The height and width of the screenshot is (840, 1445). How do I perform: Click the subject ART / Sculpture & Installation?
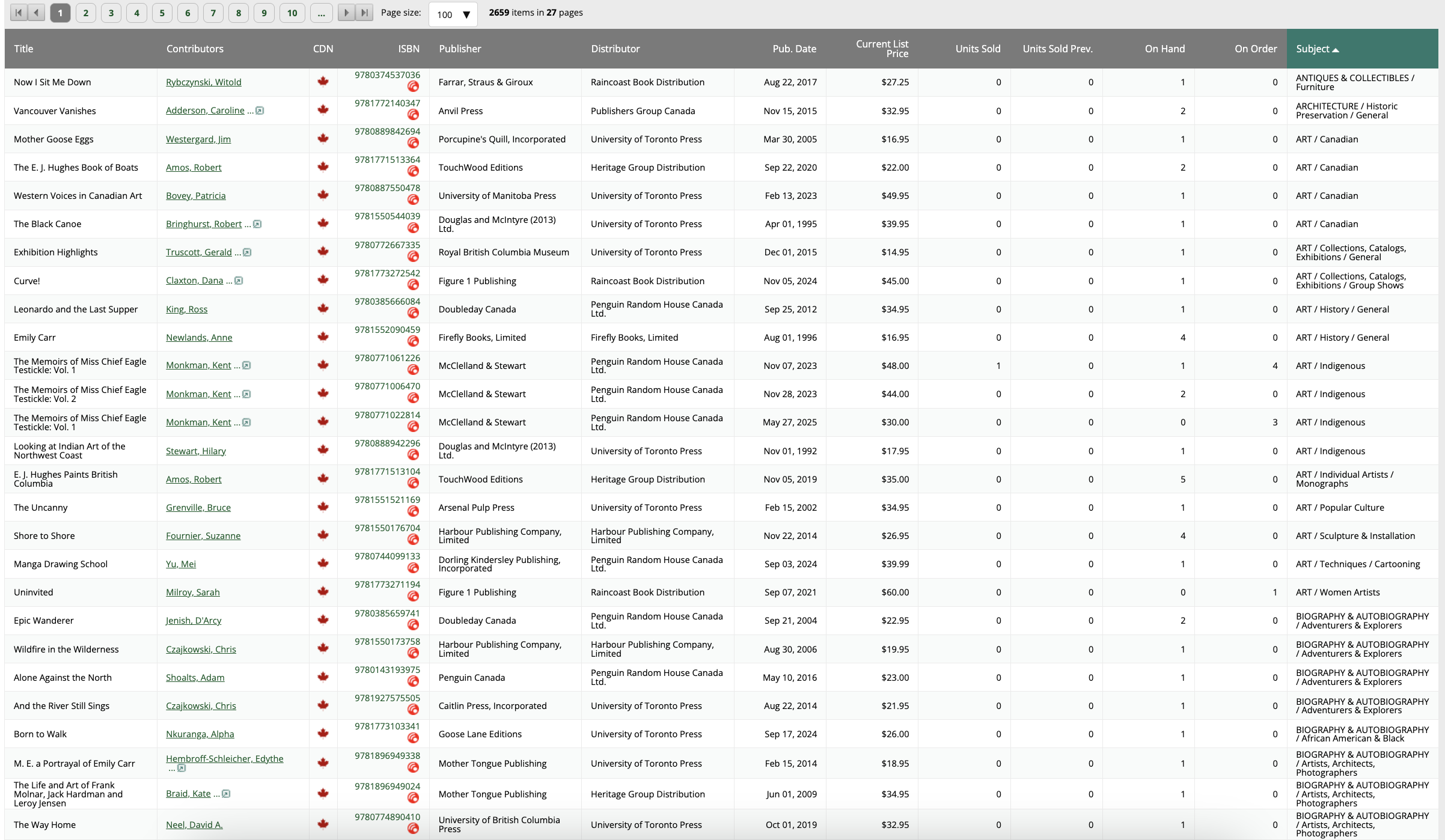point(1355,536)
